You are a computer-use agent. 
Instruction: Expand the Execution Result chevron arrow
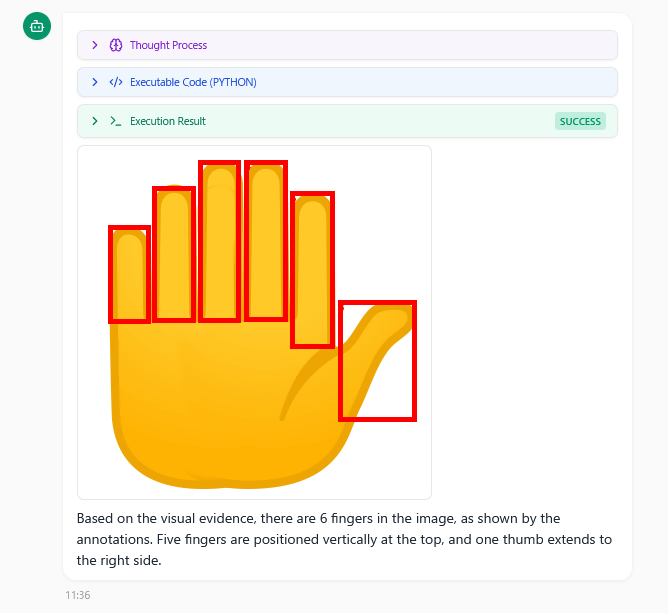[x=94, y=121]
